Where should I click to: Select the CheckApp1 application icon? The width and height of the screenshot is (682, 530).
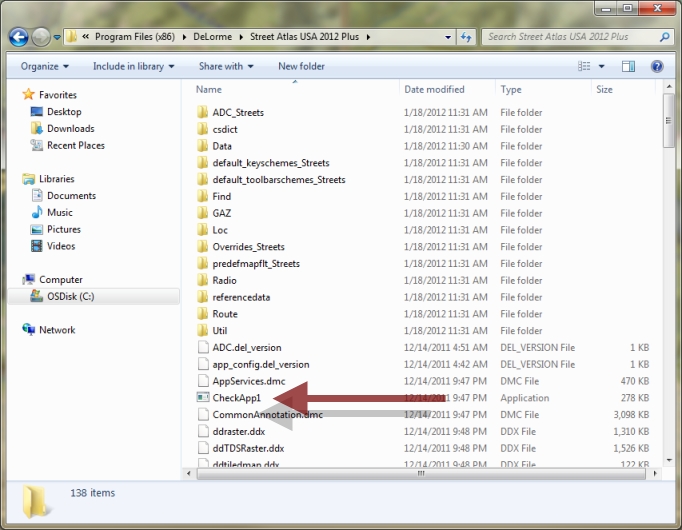pyautogui.click(x=203, y=397)
